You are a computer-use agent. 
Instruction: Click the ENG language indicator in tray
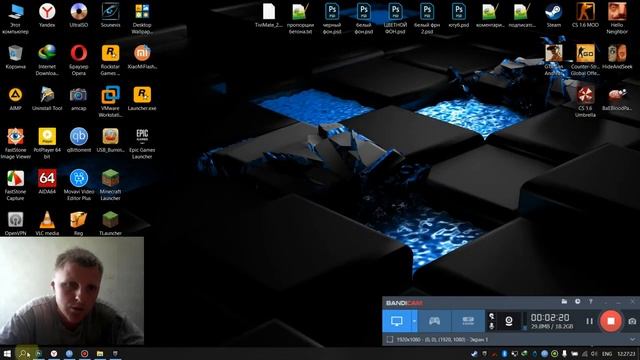click(x=607, y=354)
